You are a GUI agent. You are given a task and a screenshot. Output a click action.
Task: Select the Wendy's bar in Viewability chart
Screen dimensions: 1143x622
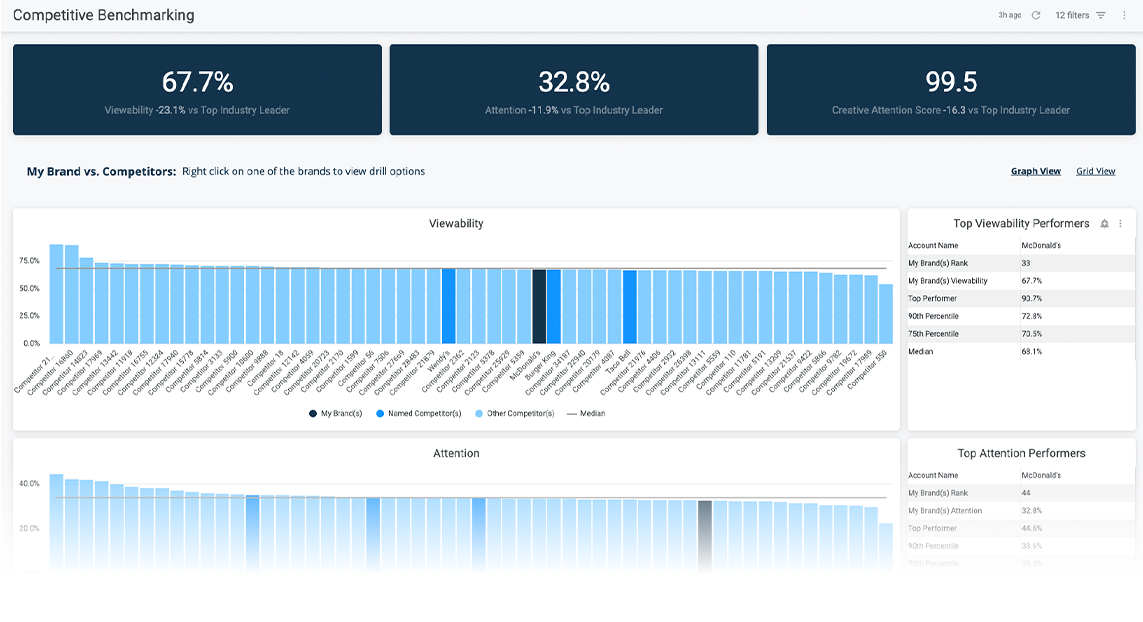(448, 306)
